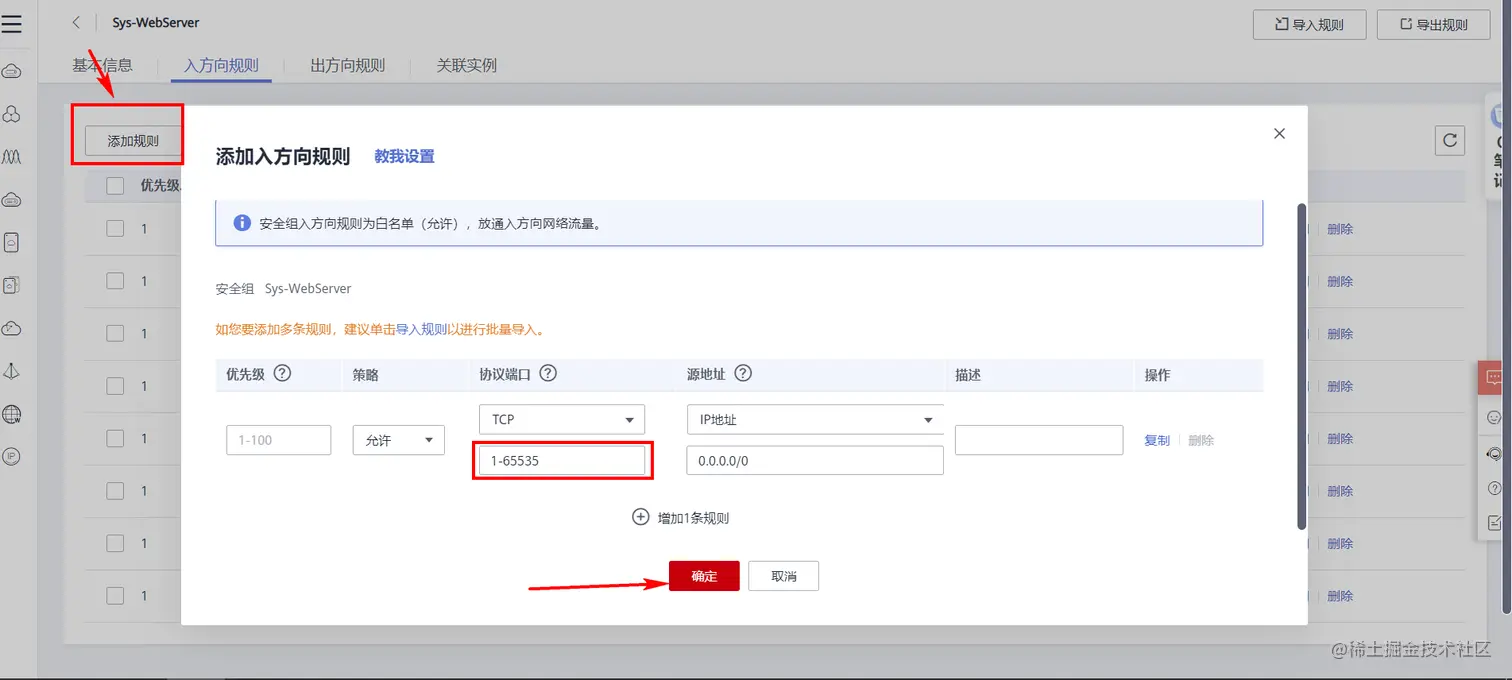Image resolution: width=1512 pixels, height=680 pixels.
Task: Click the 安全组 Sys-WebServer label
Action: coord(283,288)
